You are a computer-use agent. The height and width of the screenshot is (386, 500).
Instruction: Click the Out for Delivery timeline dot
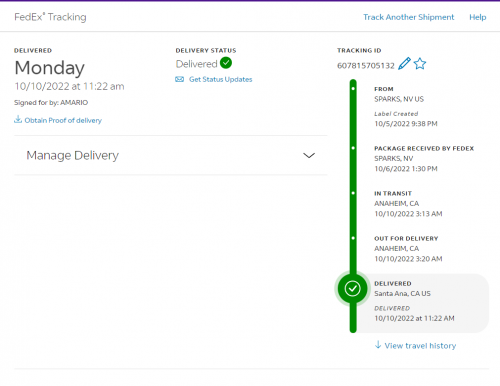tap(353, 238)
